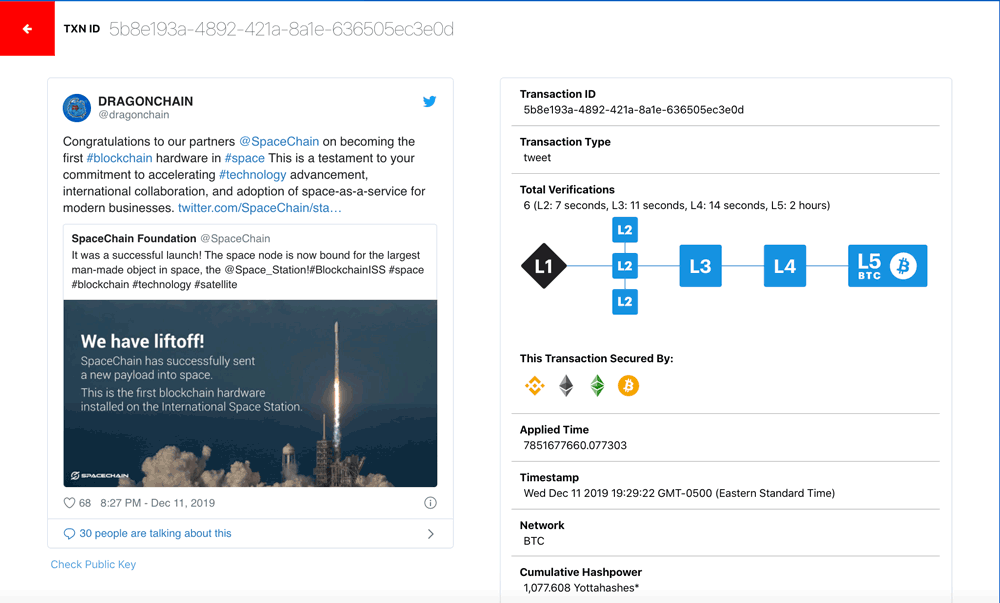
Task: Open twitter.com/SpaceChain/sta… link
Action: (260, 208)
